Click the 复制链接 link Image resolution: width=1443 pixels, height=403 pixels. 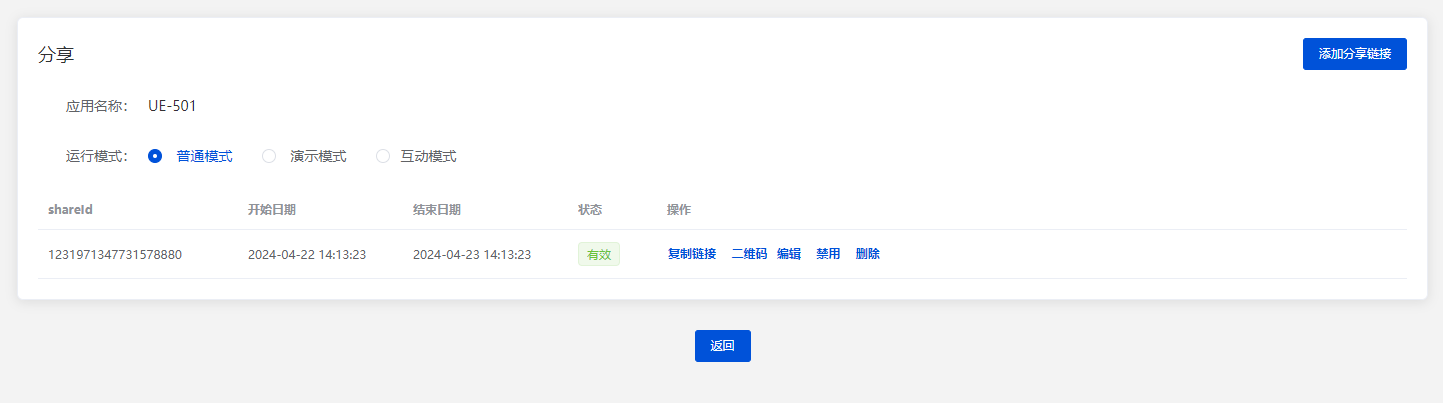692,254
